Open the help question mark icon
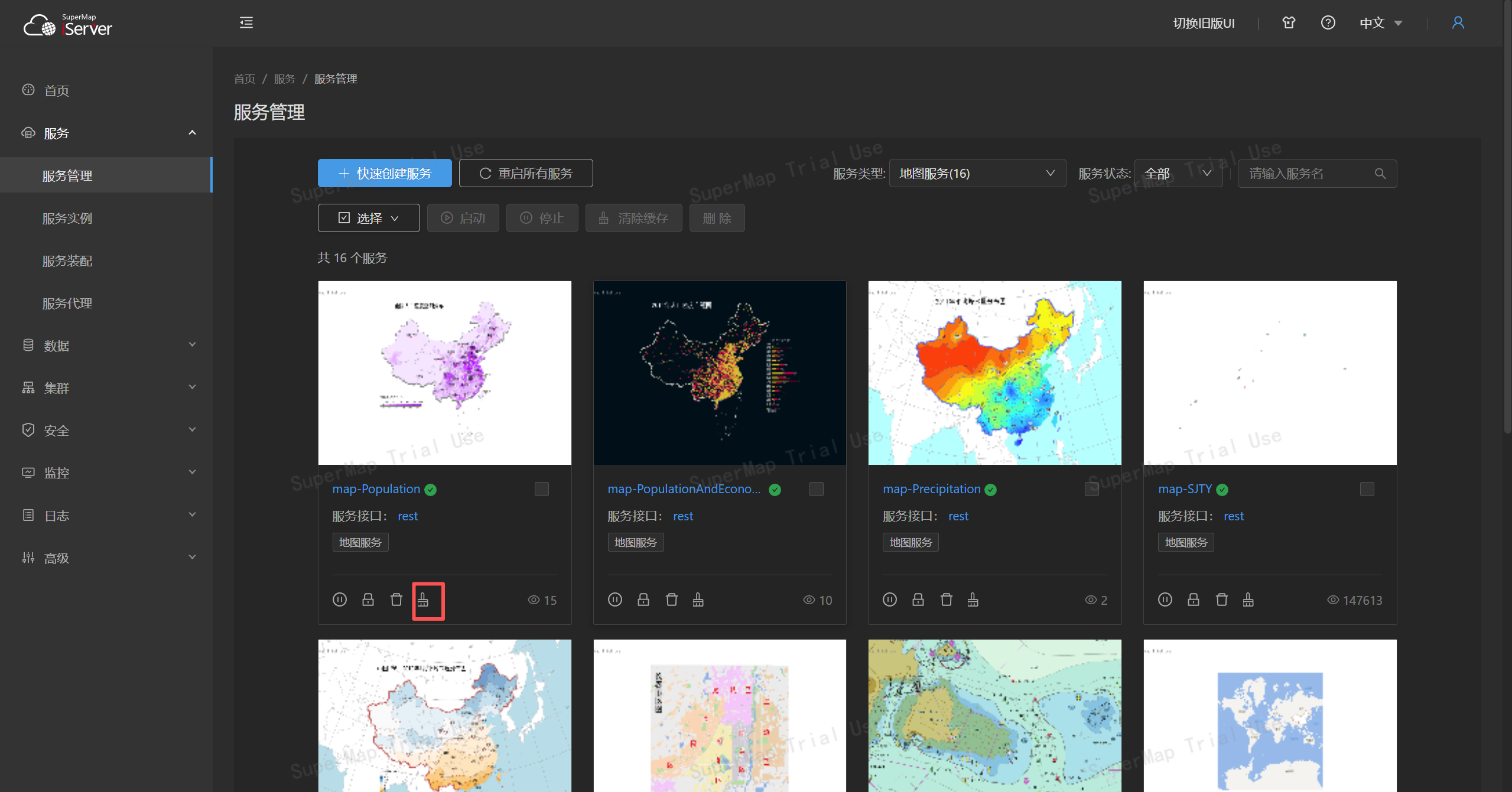Screen dimensions: 1512x792 coord(1328,23)
